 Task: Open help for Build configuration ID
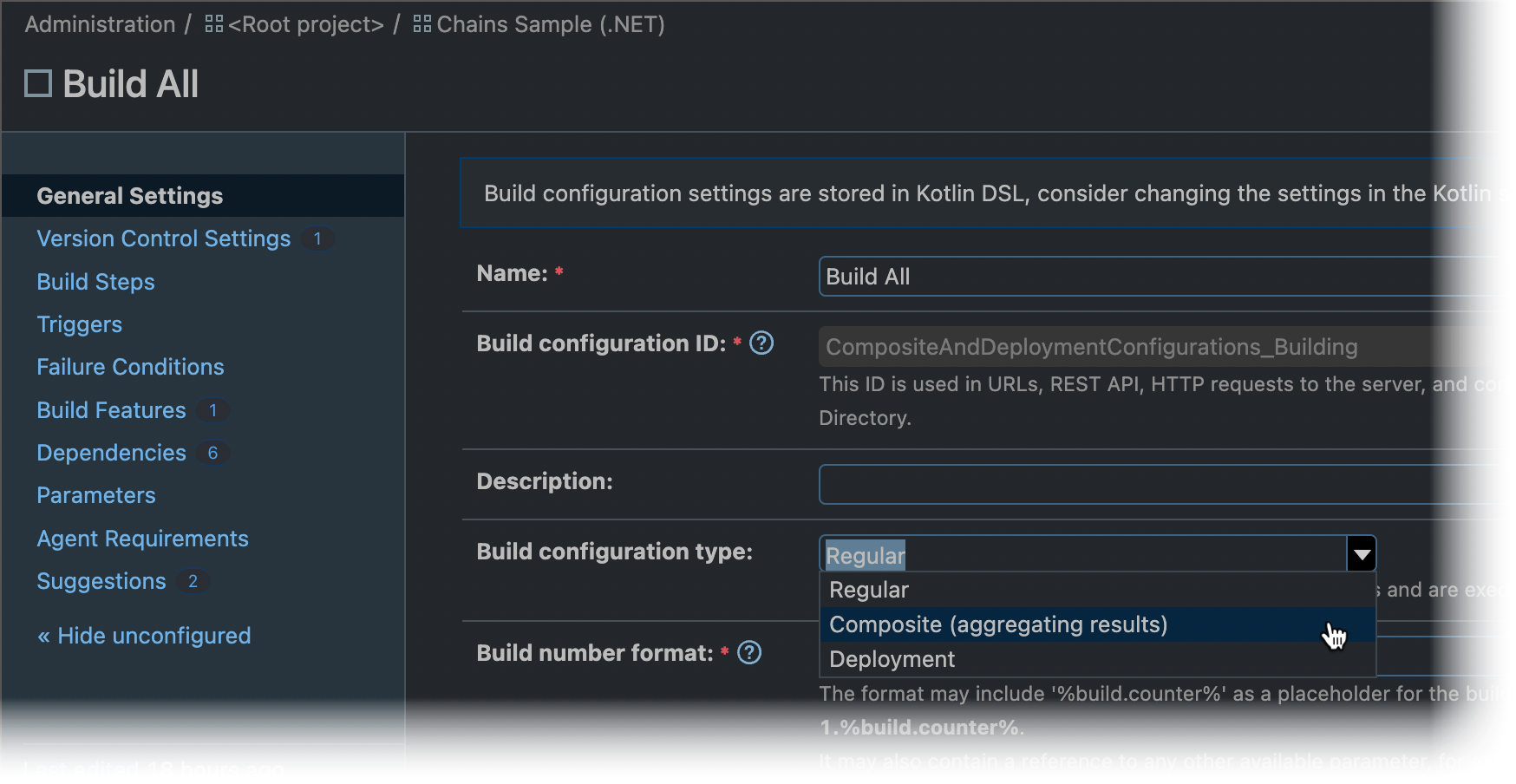click(x=761, y=343)
